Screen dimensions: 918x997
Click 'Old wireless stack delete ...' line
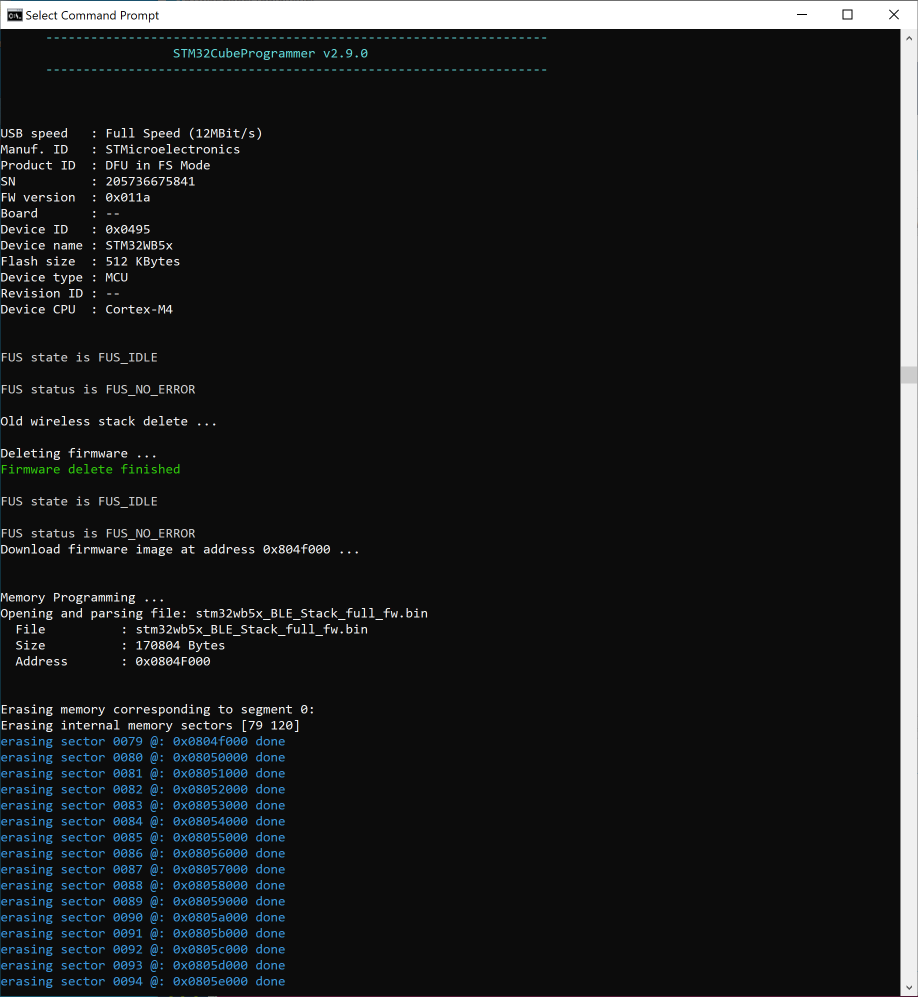tap(109, 422)
